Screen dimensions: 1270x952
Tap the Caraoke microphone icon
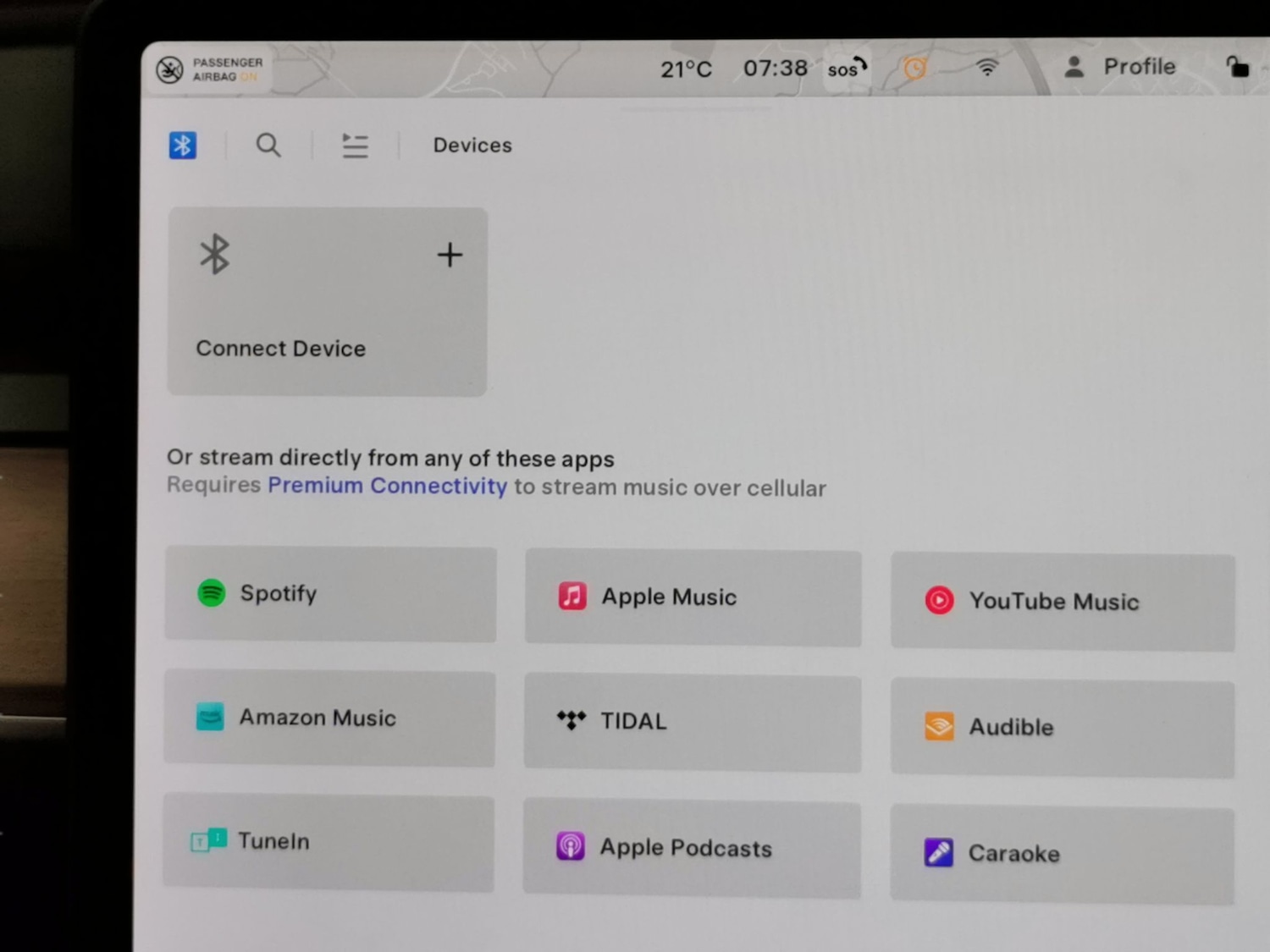point(939,852)
